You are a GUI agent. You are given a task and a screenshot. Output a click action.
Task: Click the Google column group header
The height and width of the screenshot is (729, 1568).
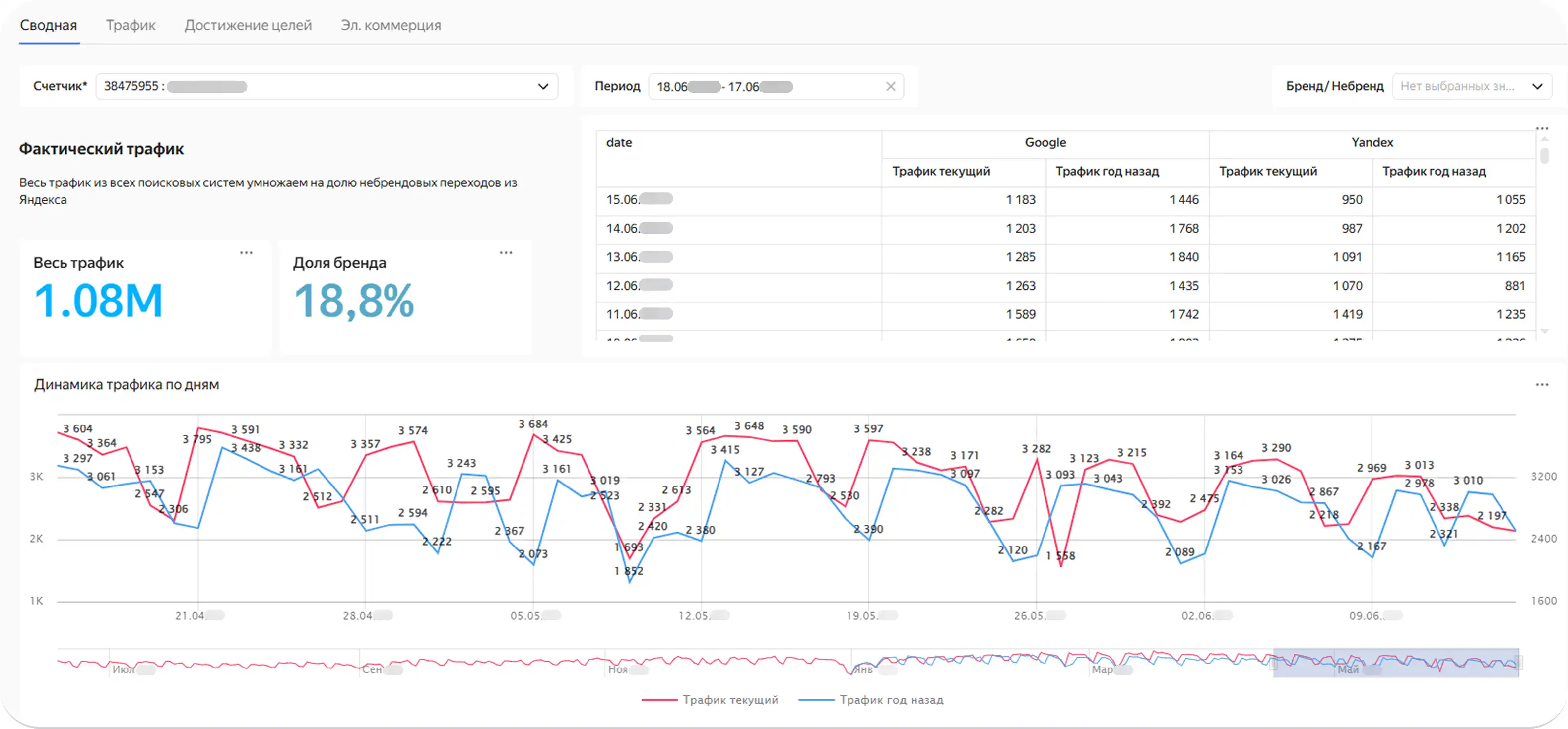[x=1045, y=142]
